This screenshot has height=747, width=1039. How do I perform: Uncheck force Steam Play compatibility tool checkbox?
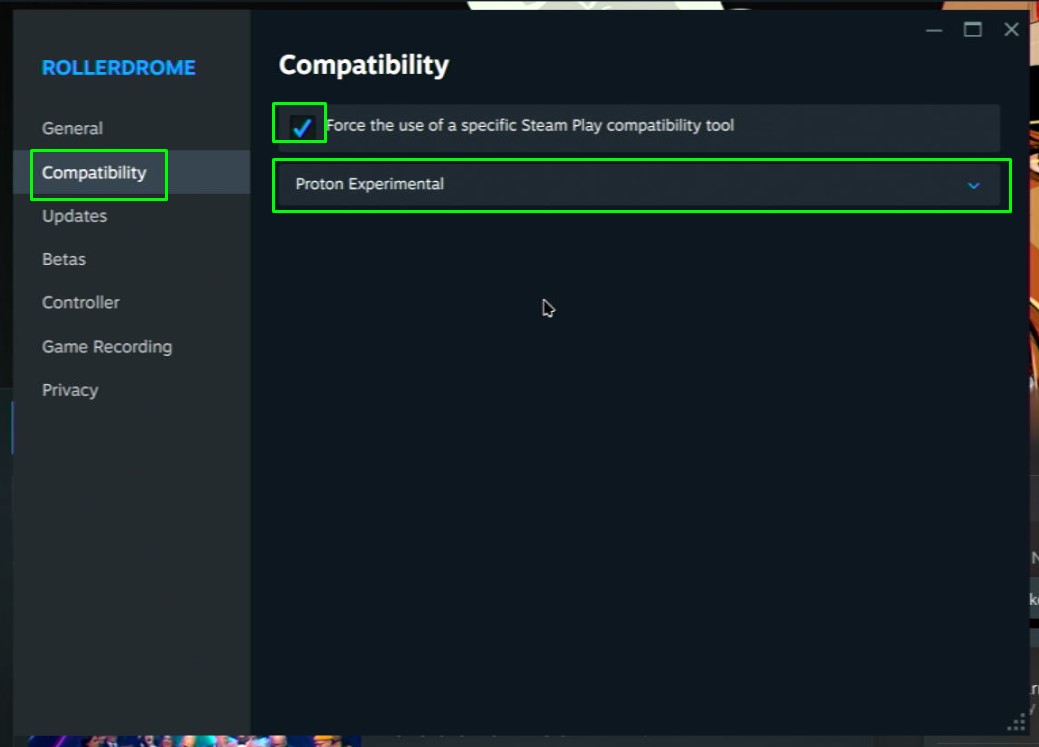[301, 126]
